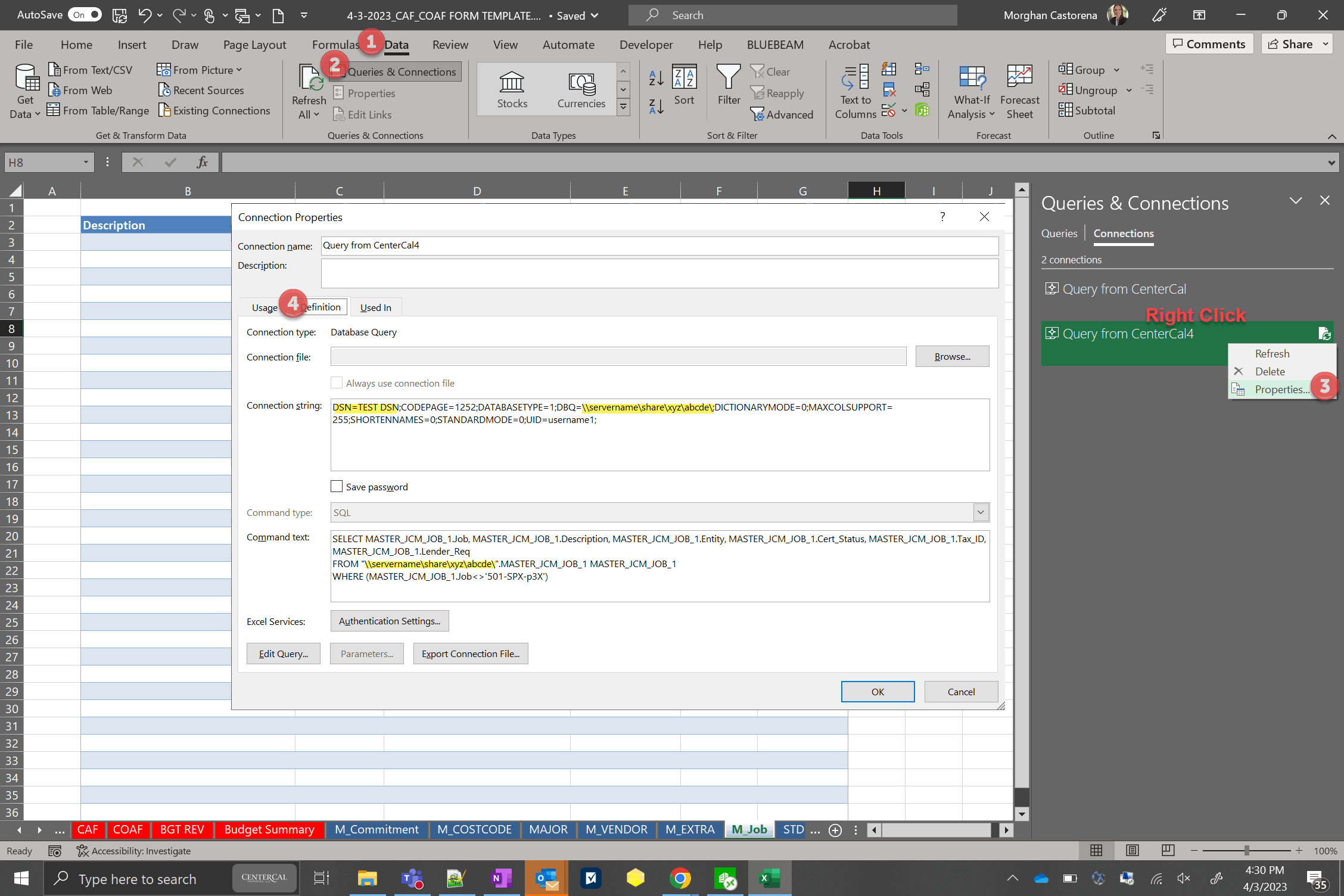Collapse the ribbon chevron

1331,136
